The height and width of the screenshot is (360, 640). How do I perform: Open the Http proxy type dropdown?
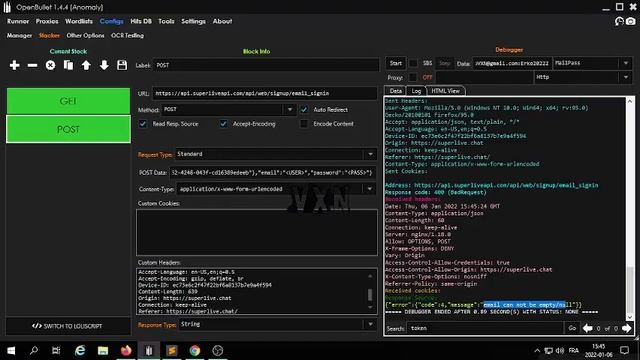pos(626,77)
